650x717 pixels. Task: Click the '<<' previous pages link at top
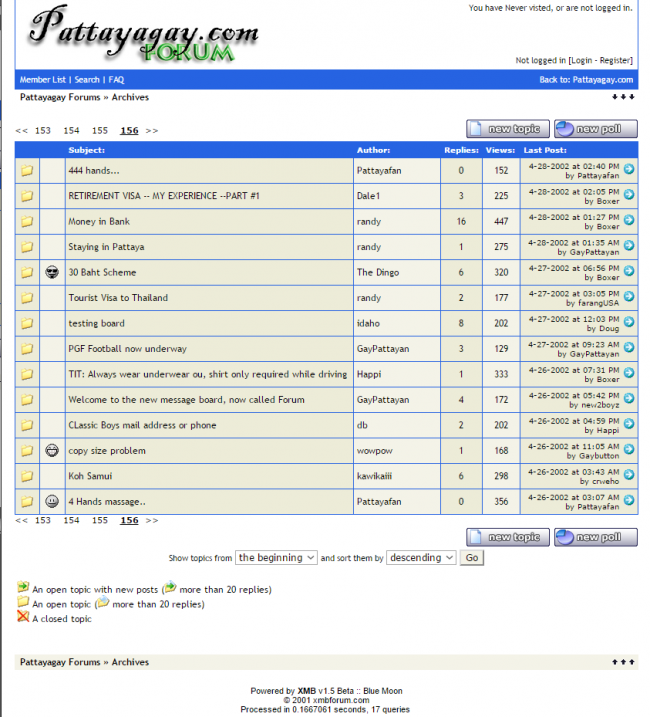click(21, 131)
